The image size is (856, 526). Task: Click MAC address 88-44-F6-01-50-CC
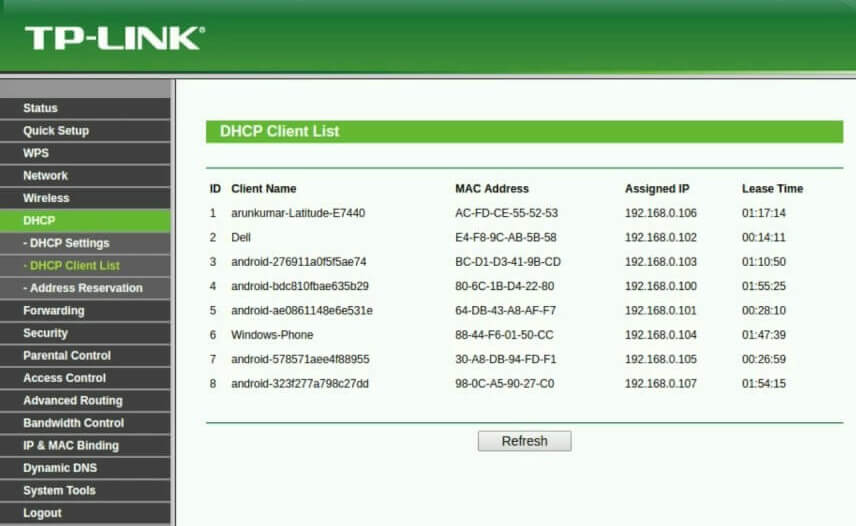(504, 334)
